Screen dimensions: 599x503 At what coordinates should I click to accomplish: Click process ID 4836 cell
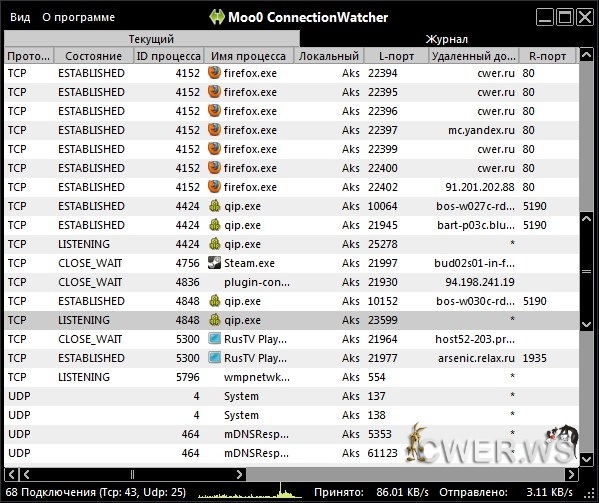click(x=188, y=282)
